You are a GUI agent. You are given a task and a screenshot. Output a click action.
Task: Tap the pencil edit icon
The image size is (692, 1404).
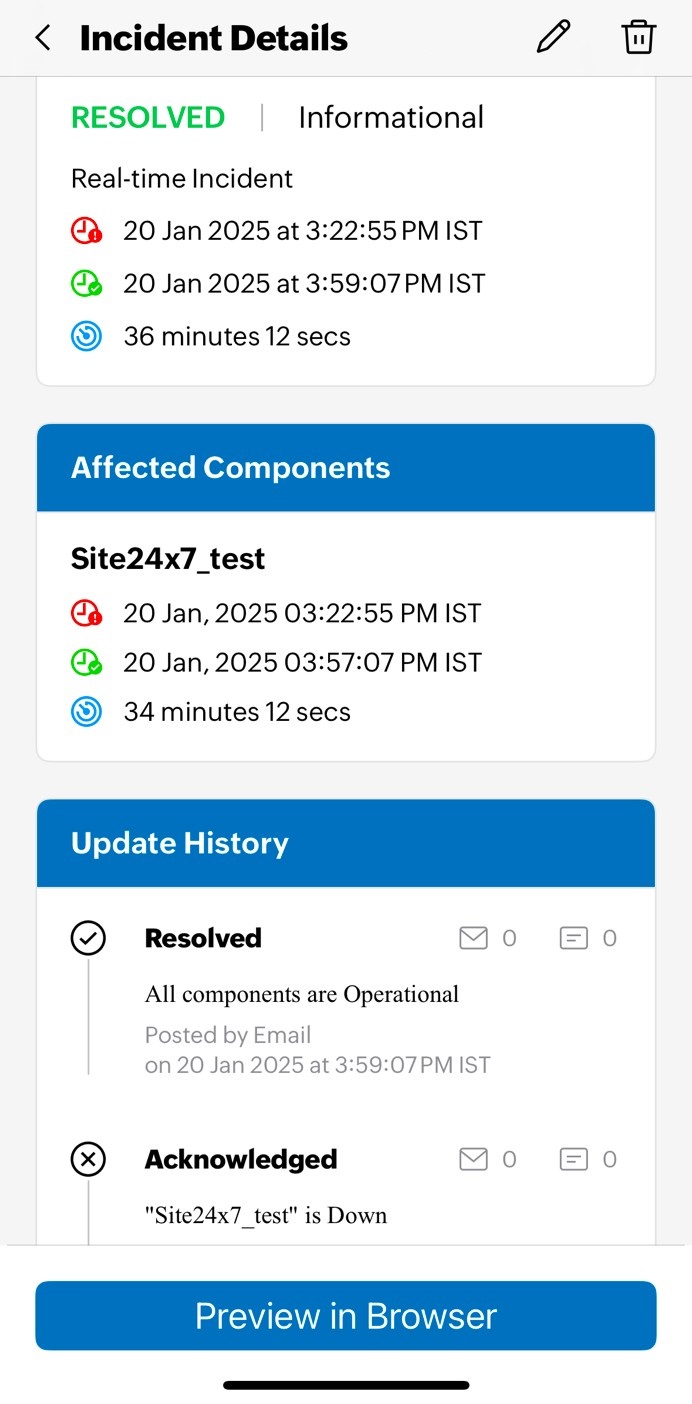(x=553, y=37)
